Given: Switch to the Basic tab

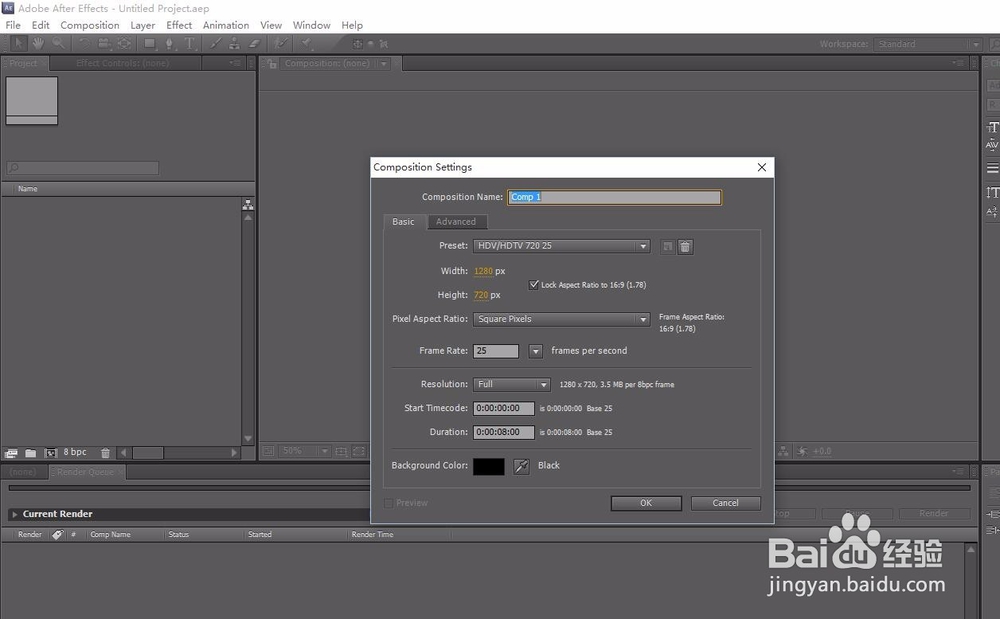Looking at the screenshot, I should [x=403, y=222].
